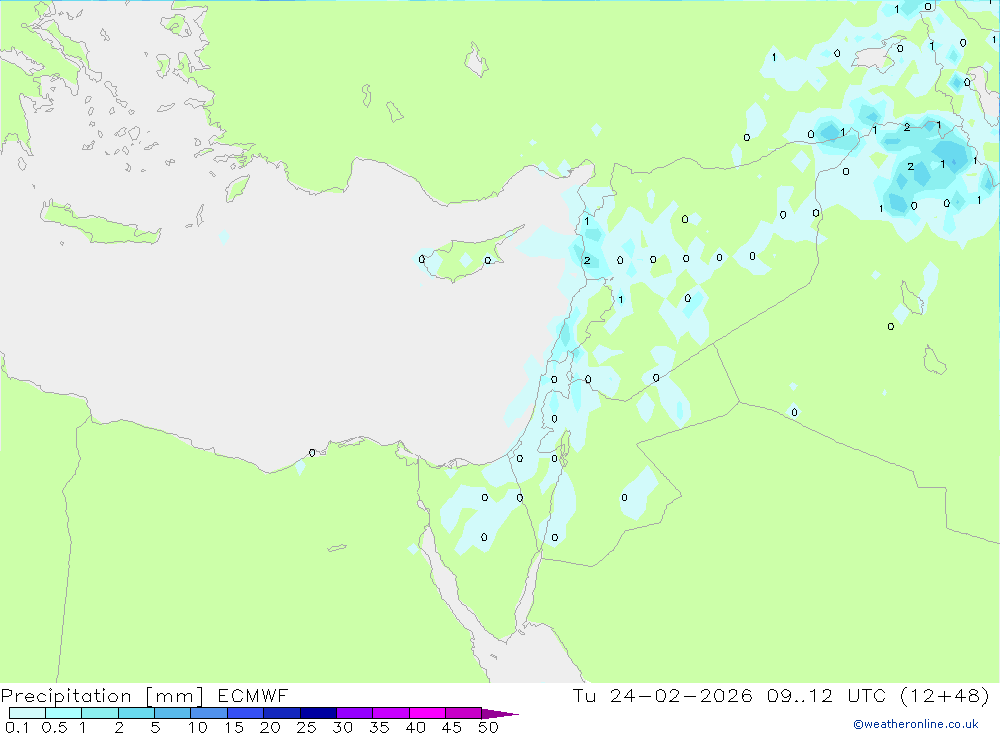Screen dimensions: 1000x733
Task: Click the 'ECMWF' model label
Action: 253,695
